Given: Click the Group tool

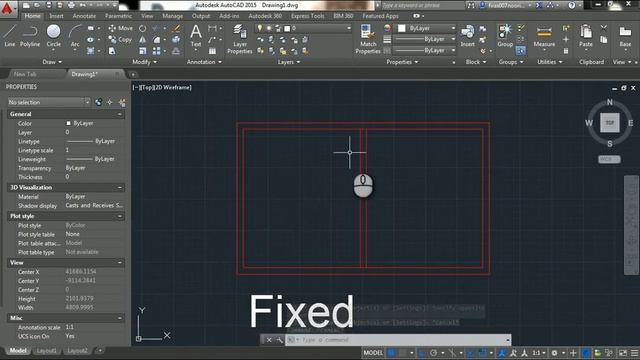Looking at the screenshot, I should click(505, 36).
